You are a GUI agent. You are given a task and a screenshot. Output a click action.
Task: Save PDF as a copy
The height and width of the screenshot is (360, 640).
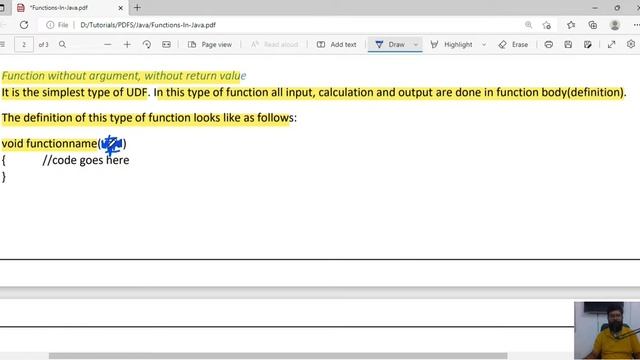pyautogui.click(x=588, y=44)
